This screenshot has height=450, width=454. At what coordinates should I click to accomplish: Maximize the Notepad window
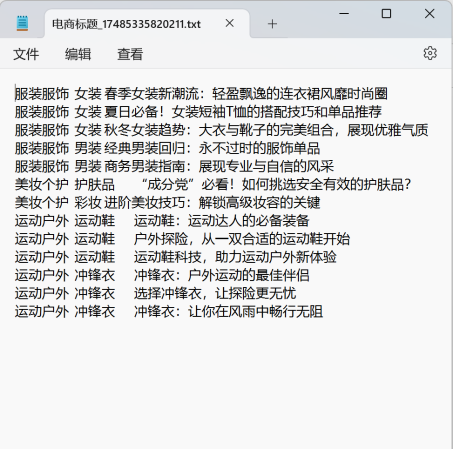[386, 14]
